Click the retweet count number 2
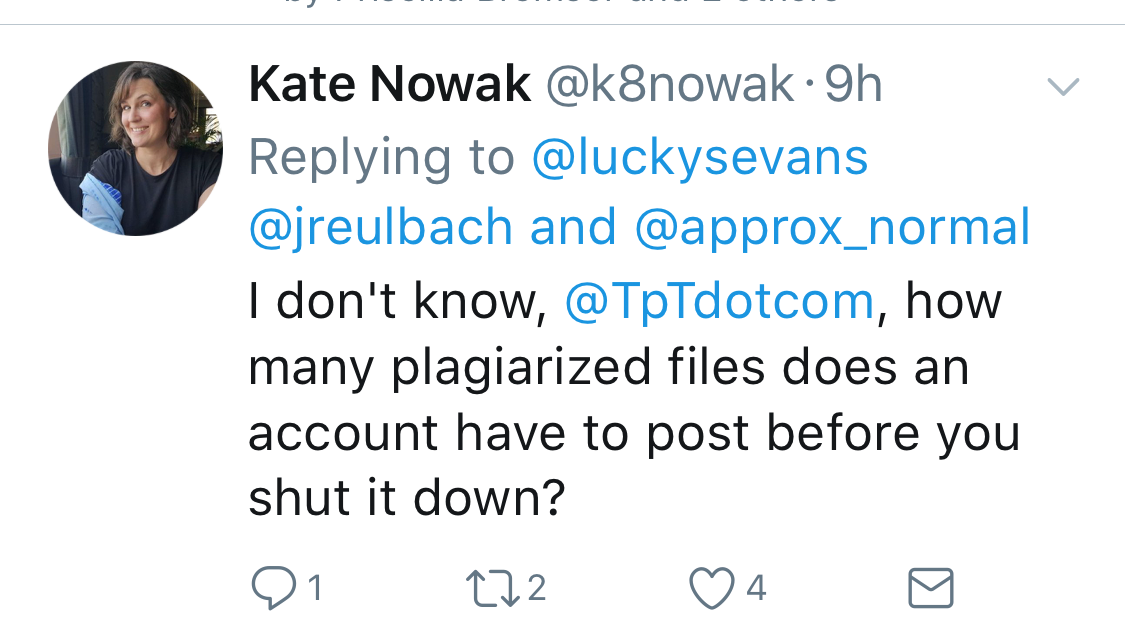Screen dimensions: 1125x638 click(x=537, y=588)
